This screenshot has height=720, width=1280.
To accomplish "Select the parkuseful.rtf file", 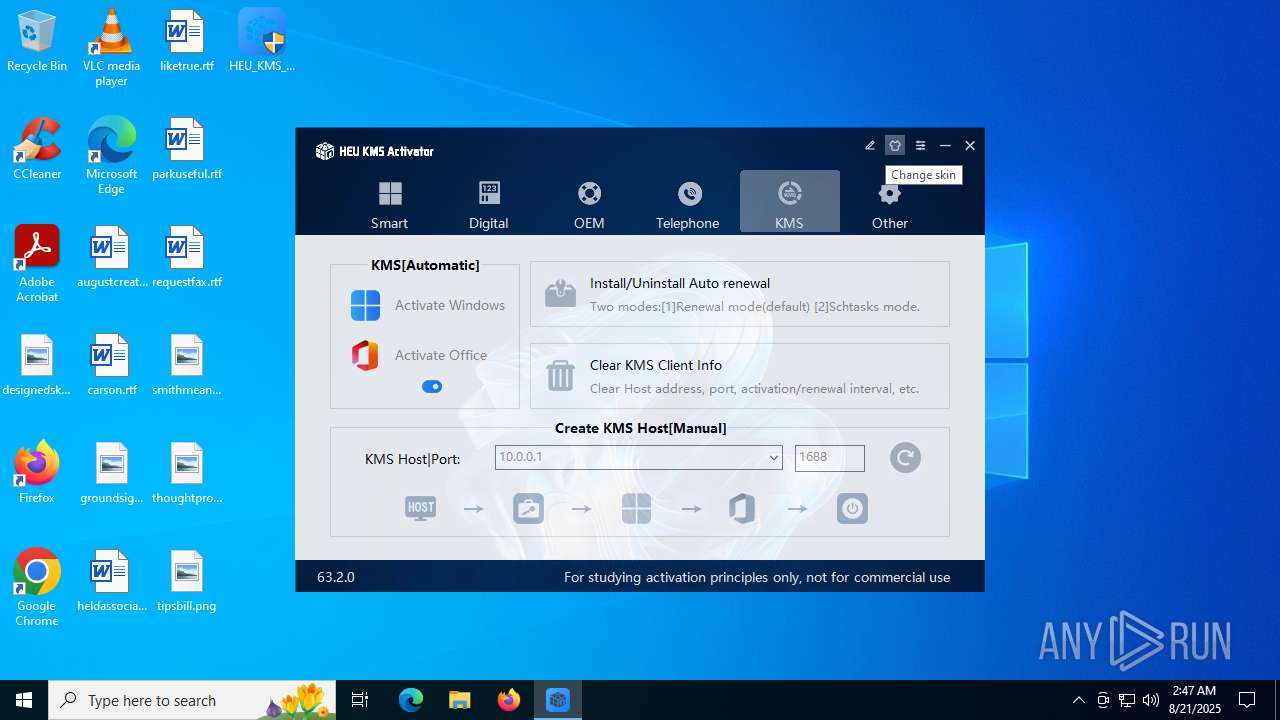I will click(186, 150).
